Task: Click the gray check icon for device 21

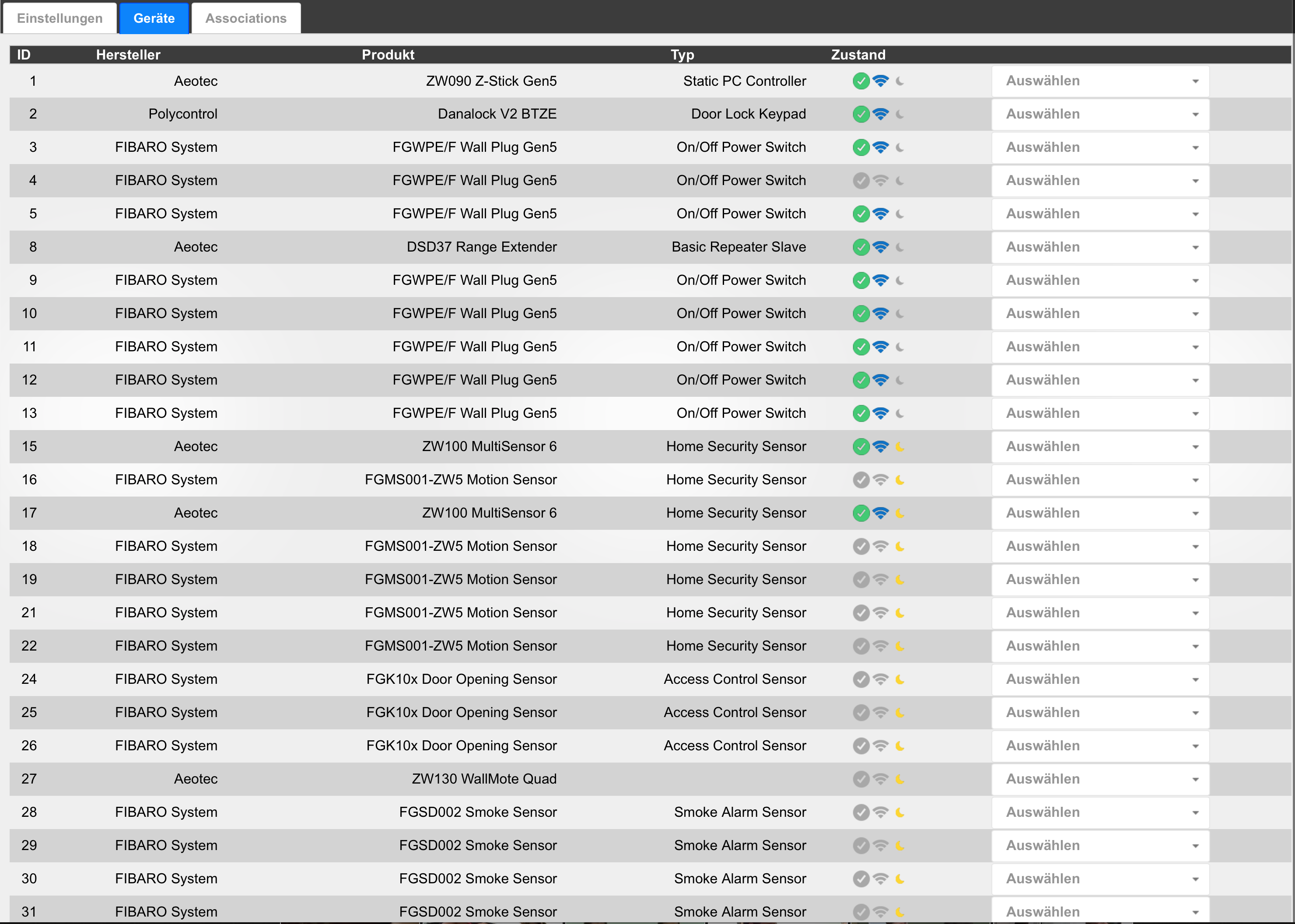Action: [861, 613]
